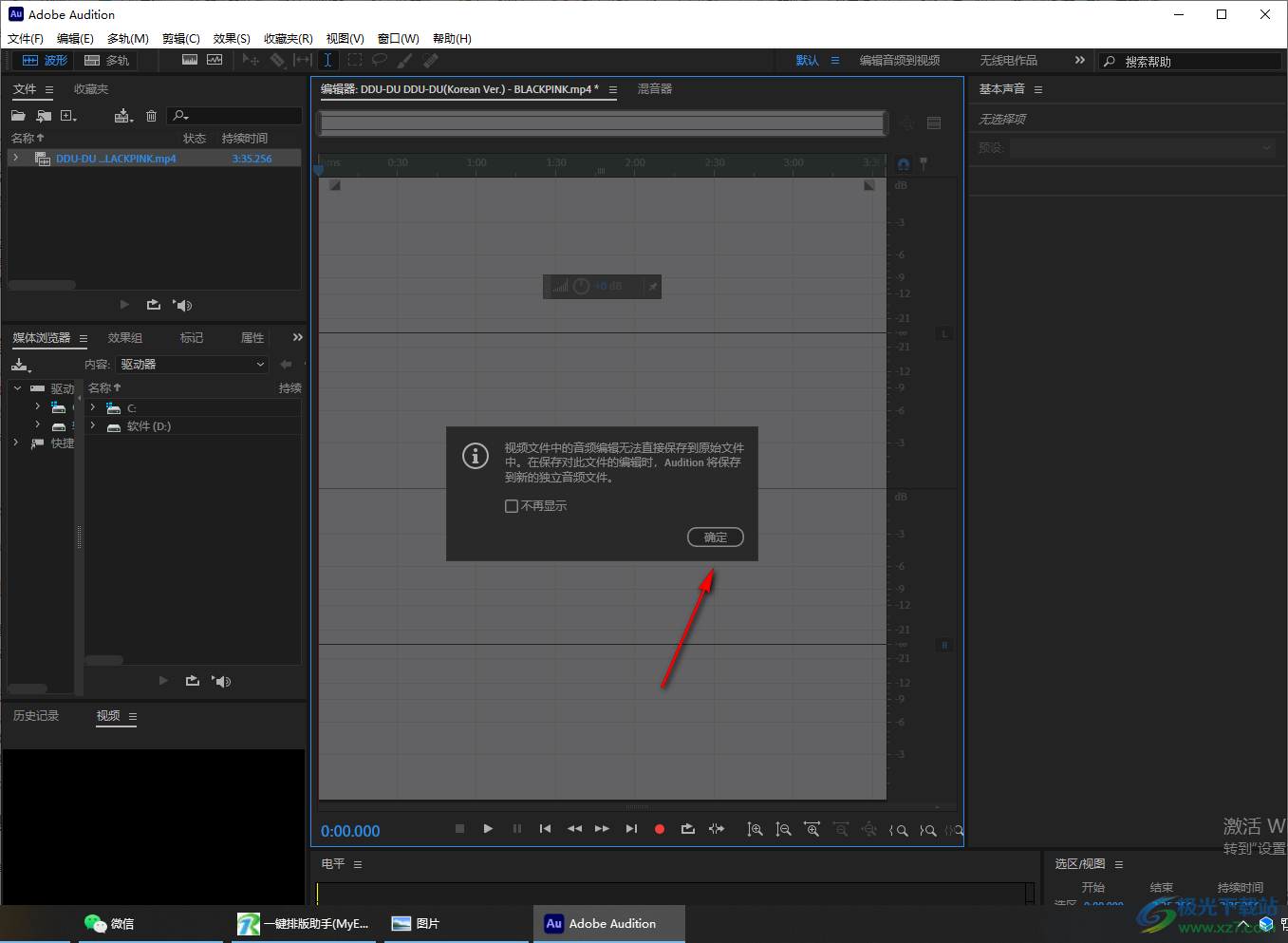Switch to the 混音器 tab

coord(654,89)
